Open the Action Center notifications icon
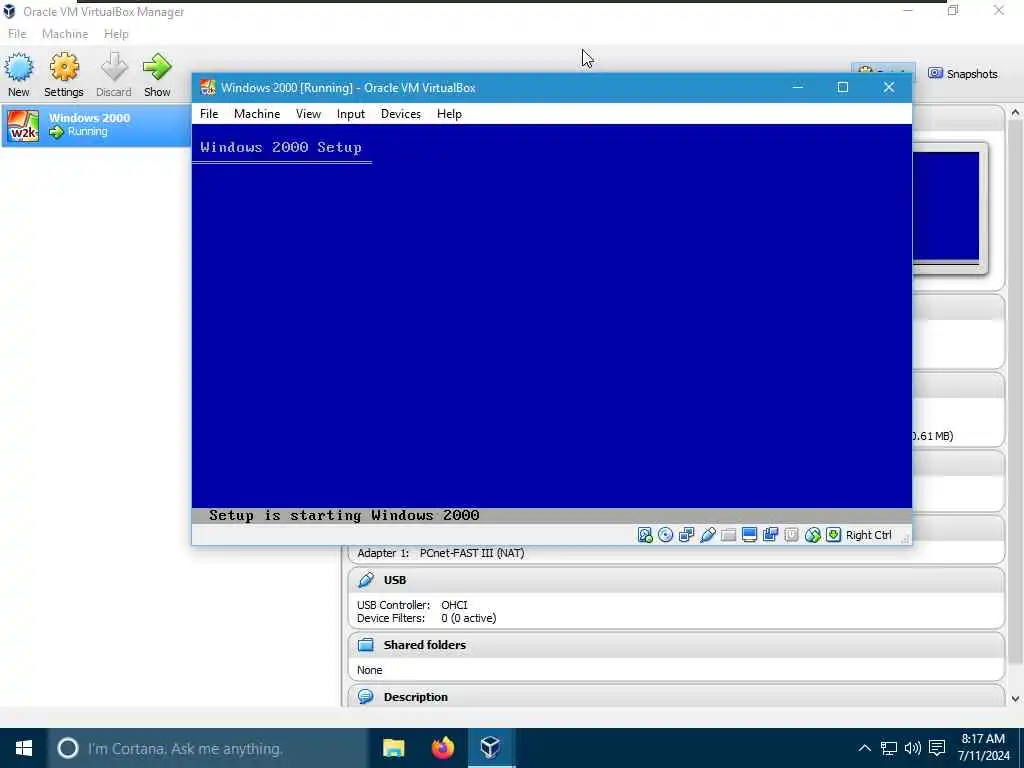The image size is (1024, 768). (937, 748)
